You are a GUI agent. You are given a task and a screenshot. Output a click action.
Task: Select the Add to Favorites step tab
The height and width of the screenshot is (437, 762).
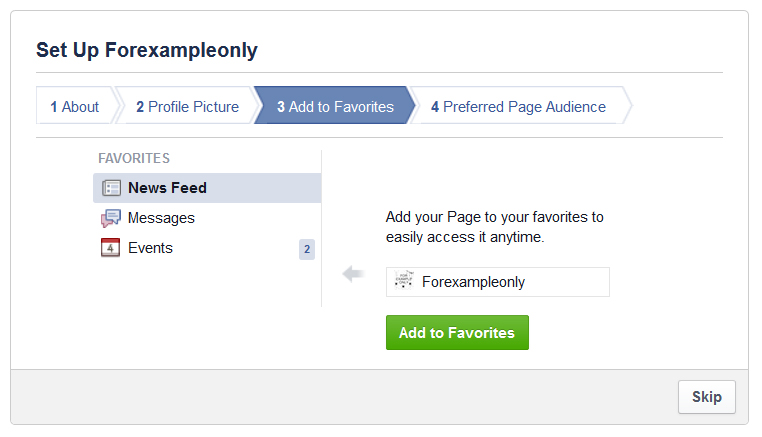click(x=334, y=107)
